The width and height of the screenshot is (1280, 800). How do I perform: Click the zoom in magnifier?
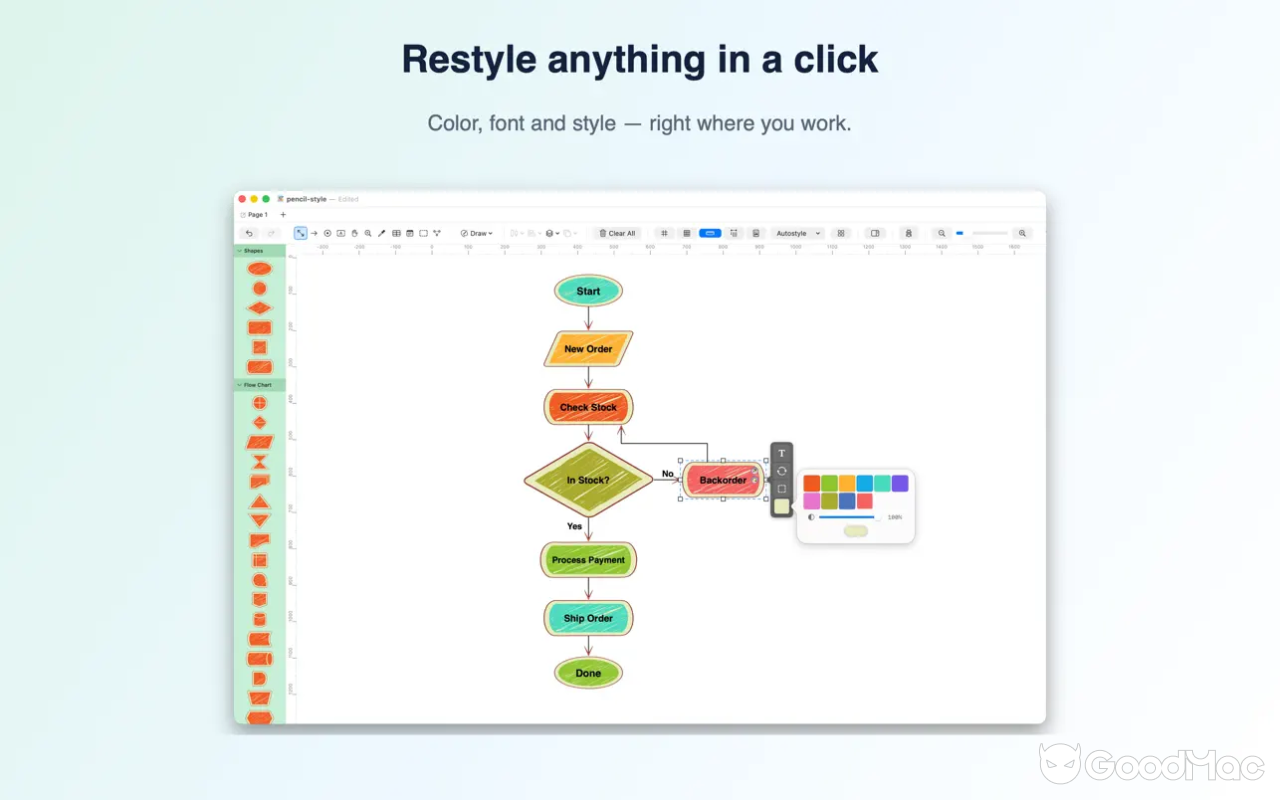[1022, 233]
